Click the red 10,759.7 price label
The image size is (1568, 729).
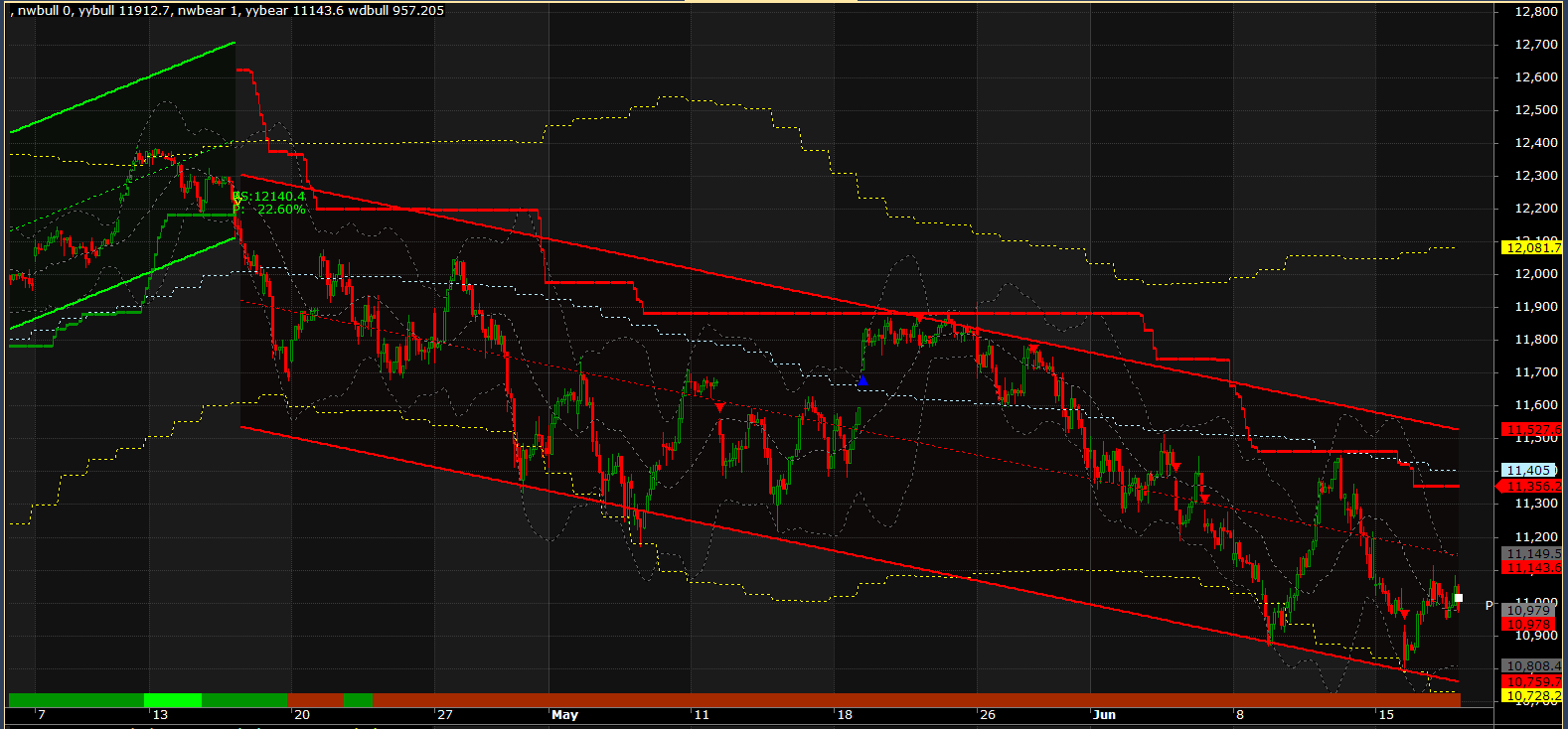pos(1531,682)
